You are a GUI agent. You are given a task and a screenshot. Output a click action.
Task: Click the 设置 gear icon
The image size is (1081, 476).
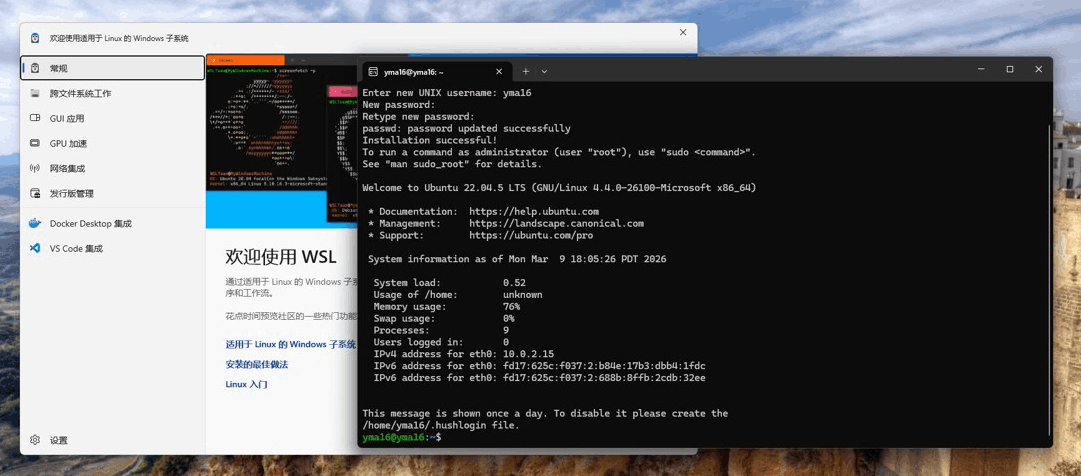[34, 440]
